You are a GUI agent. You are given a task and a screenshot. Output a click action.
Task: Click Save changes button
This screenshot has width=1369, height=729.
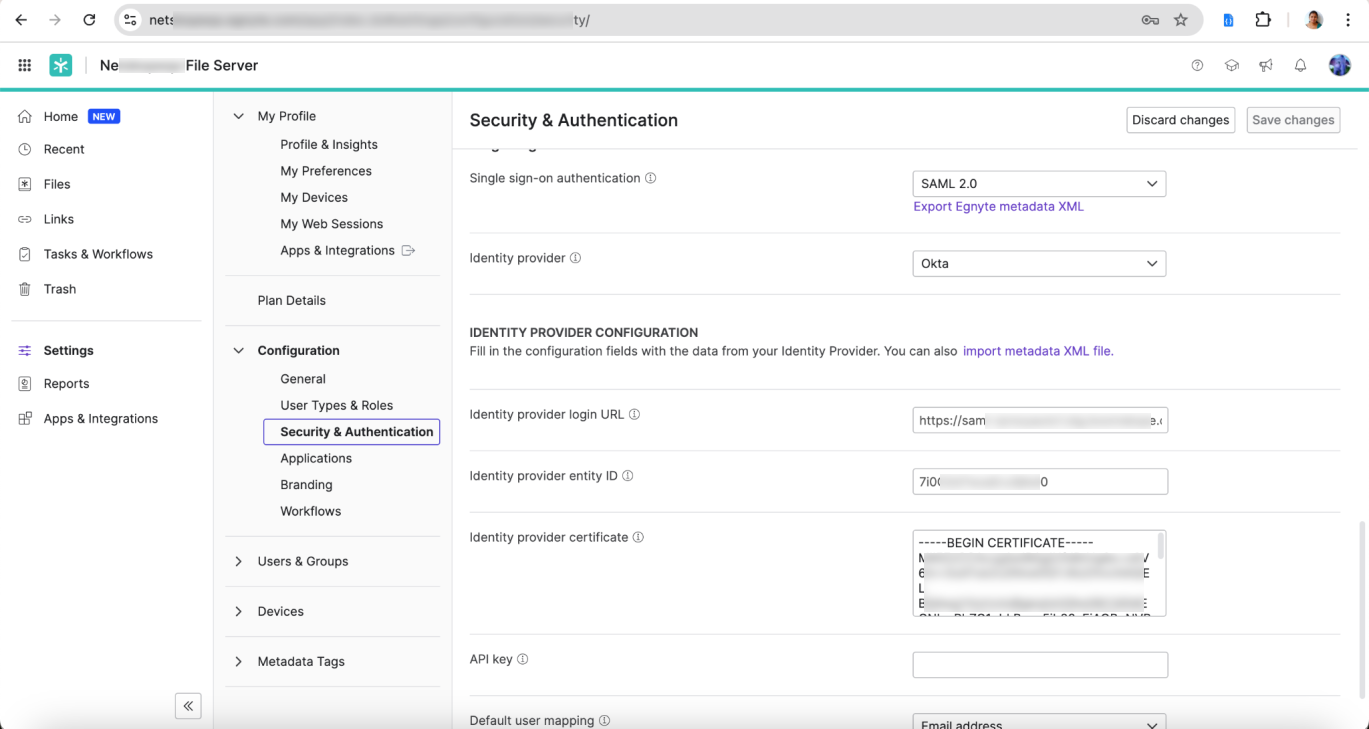pos(1293,120)
